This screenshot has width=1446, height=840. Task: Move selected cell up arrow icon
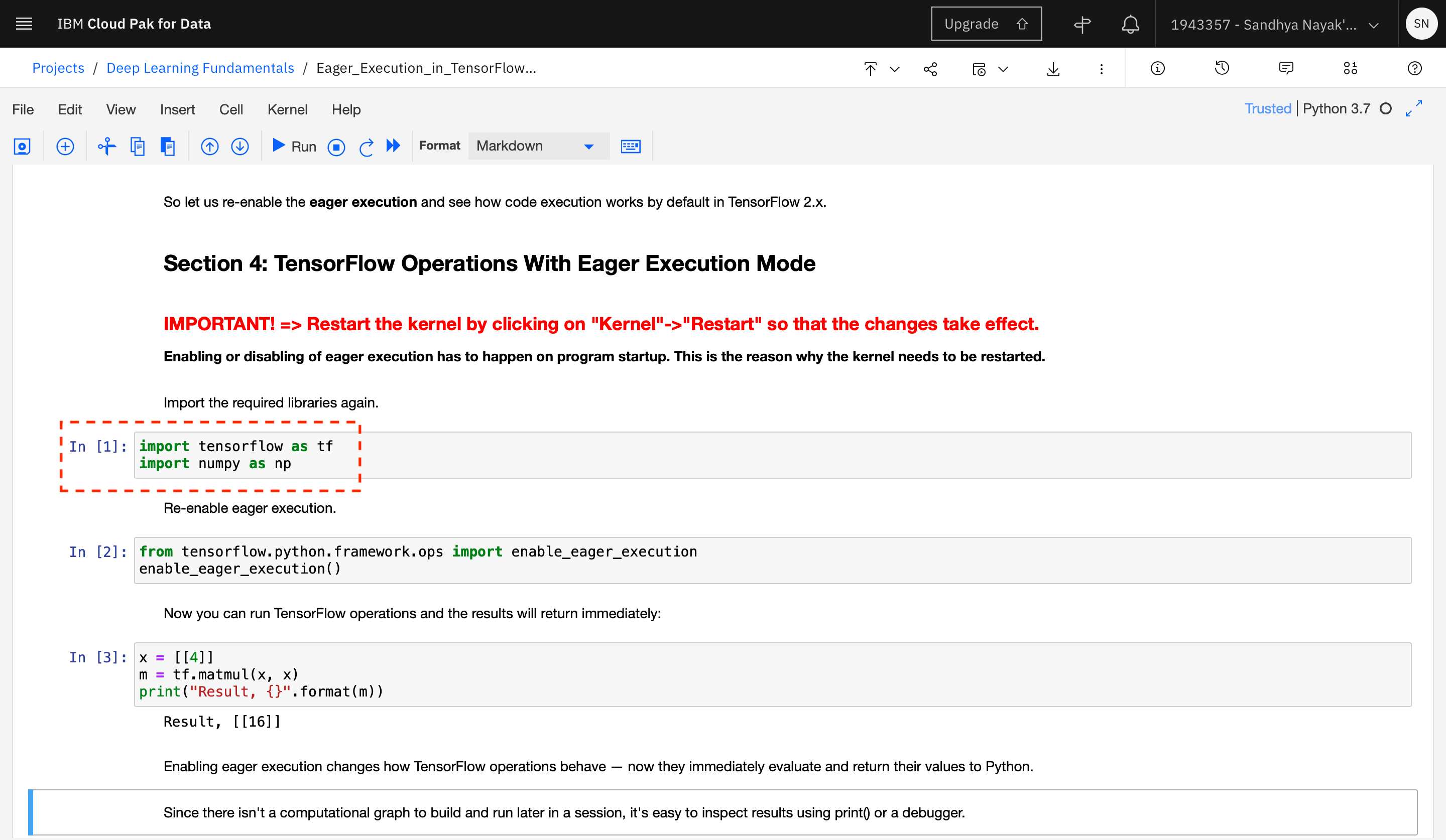(x=209, y=146)
